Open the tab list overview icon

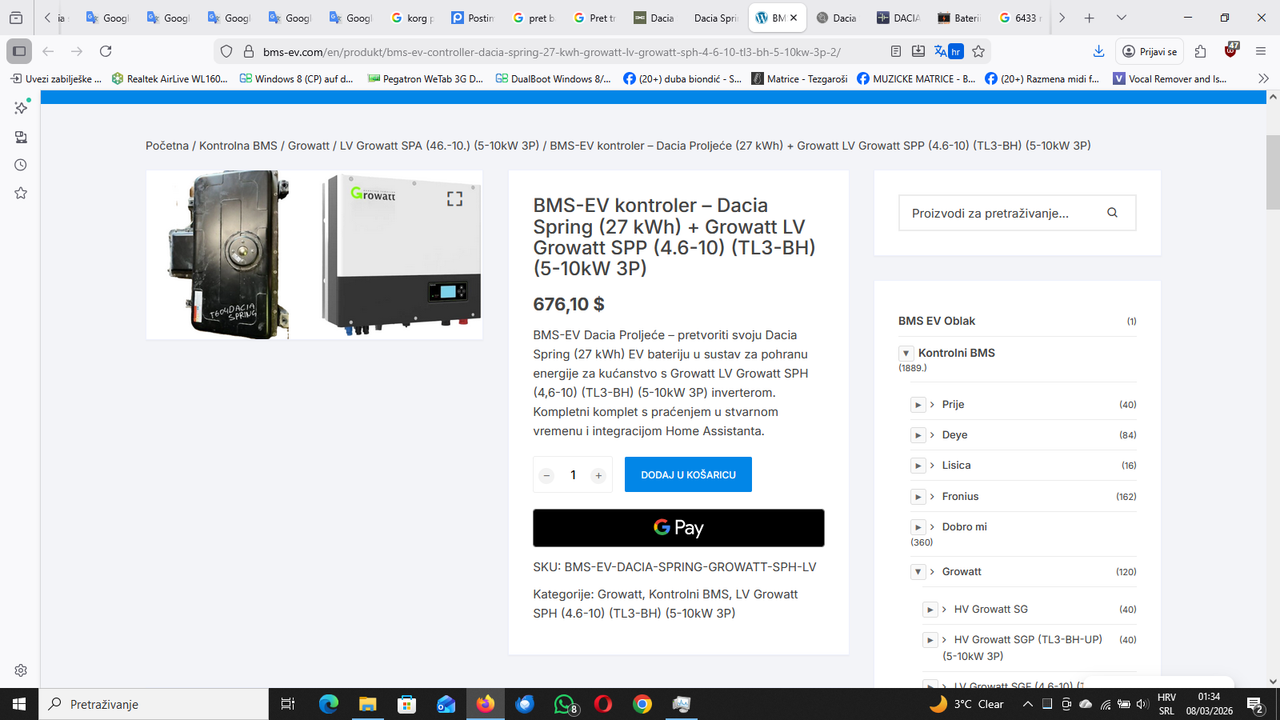[15, 18]
